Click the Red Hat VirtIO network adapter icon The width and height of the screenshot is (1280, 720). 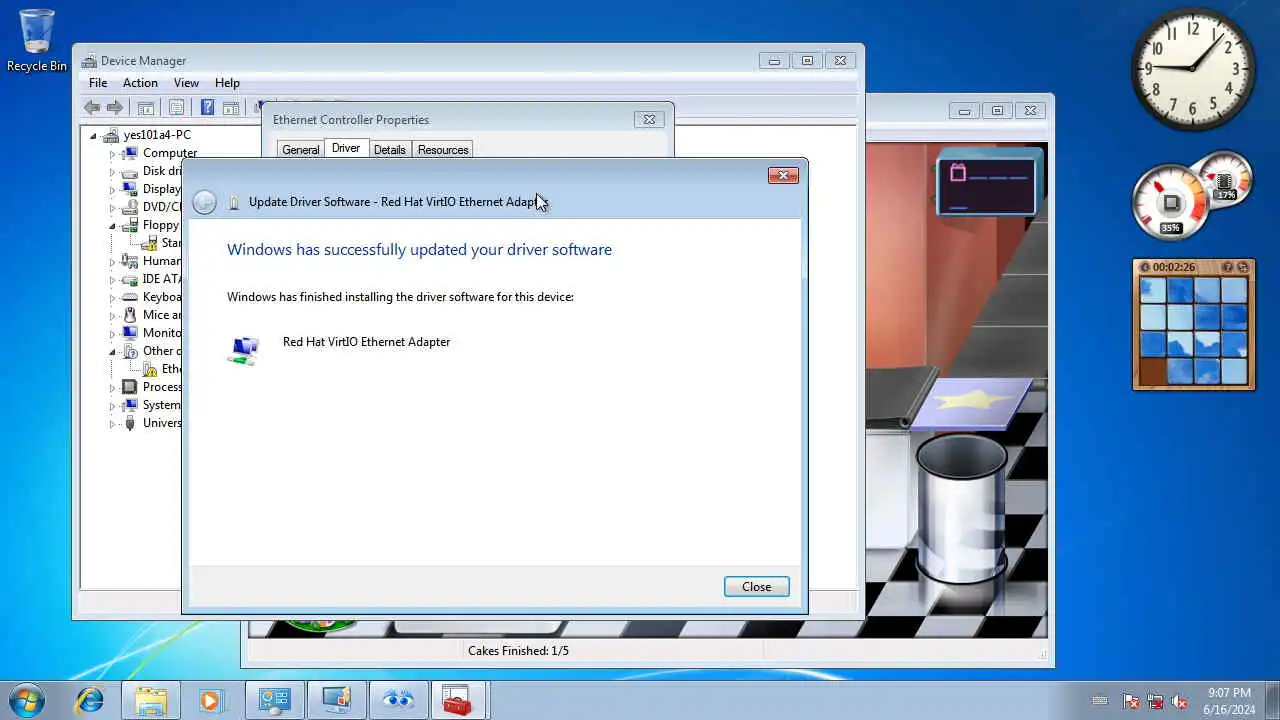[243, 350]
